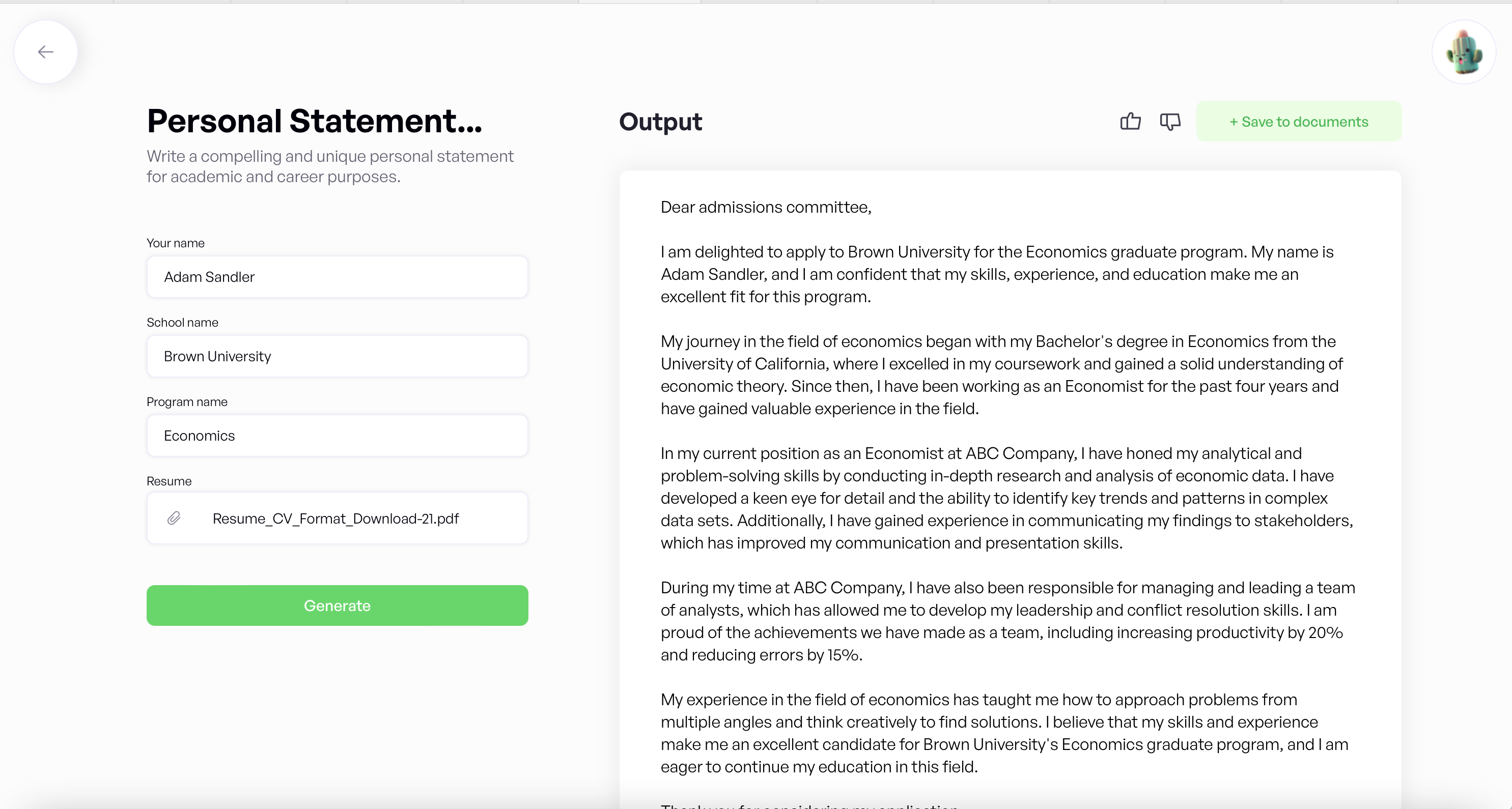Click the Brown University school field
1512x809 pixels.
pyautogui.click(x=337, y=356)
